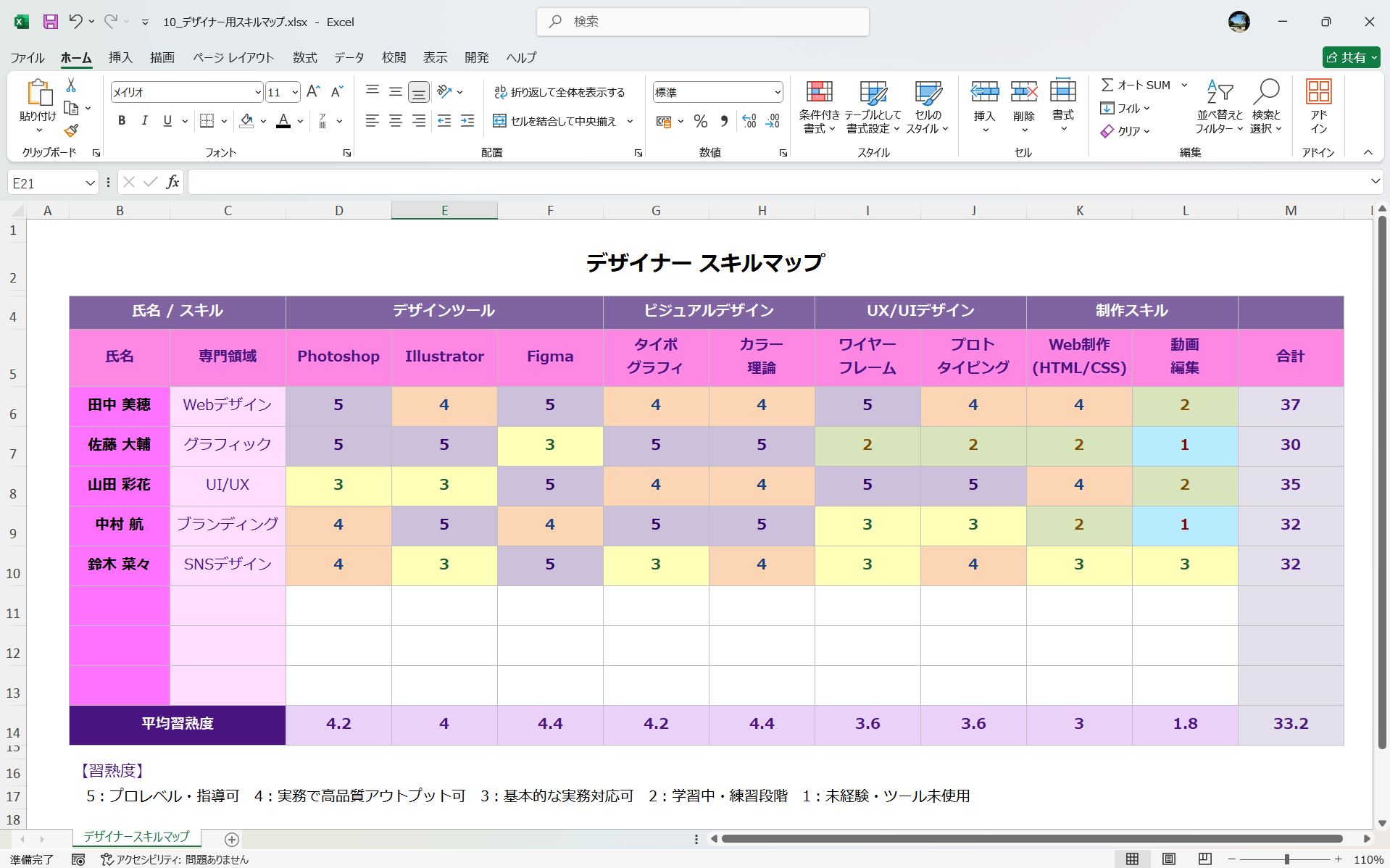Image resolution: width=1390 pixels, height=868 pixels.
Task: Add a new sheet with the plus button
Action: tap(232, 840)
